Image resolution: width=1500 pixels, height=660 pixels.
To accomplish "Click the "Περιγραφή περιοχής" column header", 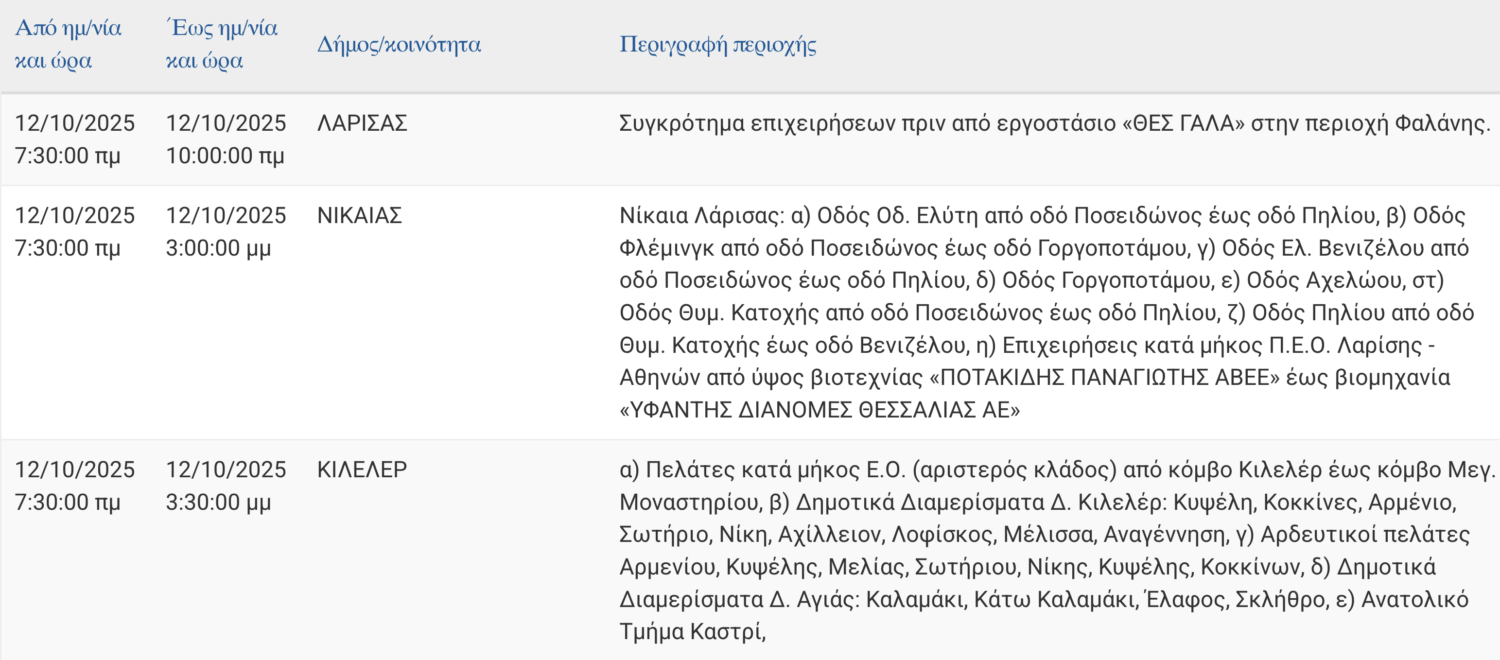I will pos(718,45).
